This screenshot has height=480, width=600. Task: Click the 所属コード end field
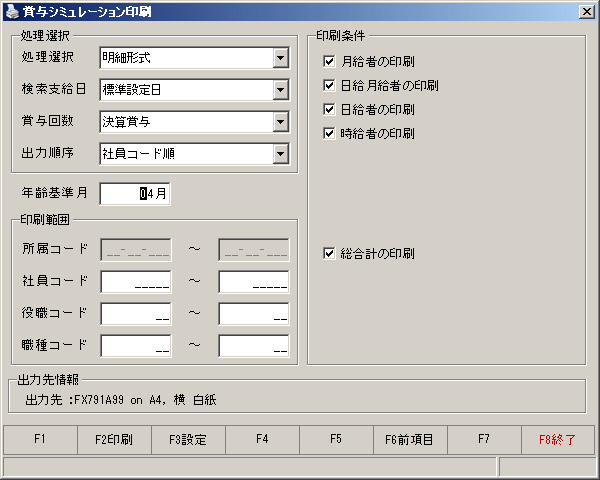[x=254, y=250]
